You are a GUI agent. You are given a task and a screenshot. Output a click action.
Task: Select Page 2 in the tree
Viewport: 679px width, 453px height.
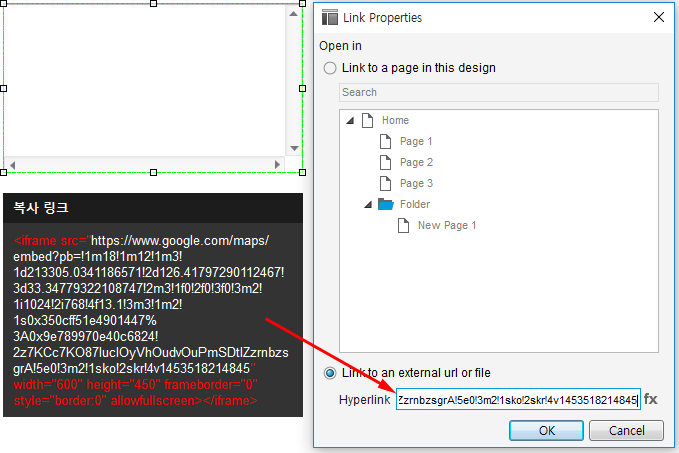pyautogui.click(x=416, y=162)
